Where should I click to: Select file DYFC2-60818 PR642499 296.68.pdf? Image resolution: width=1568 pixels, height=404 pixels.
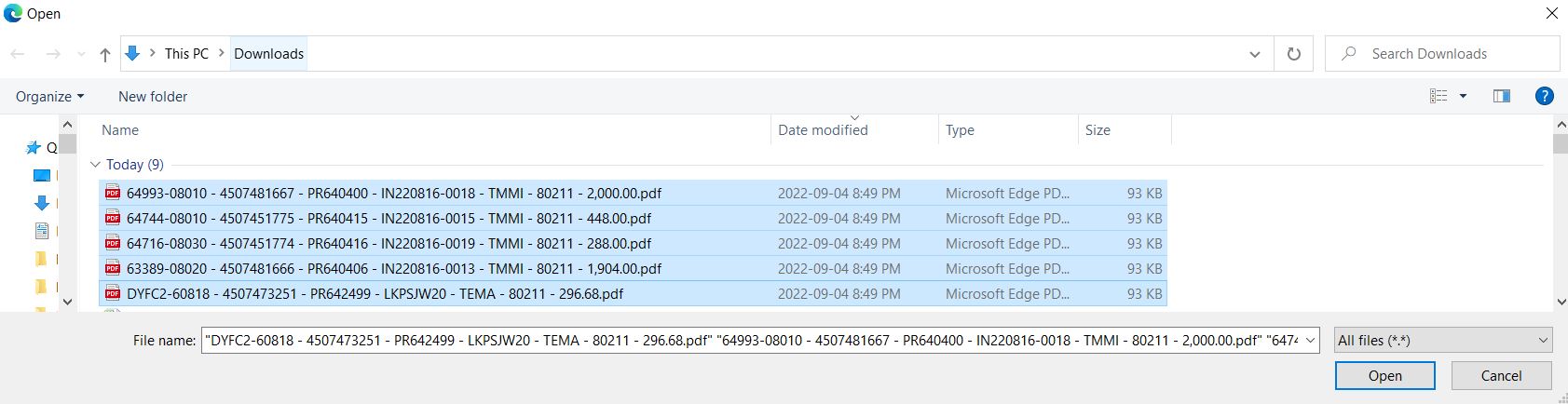coord(634,294)
